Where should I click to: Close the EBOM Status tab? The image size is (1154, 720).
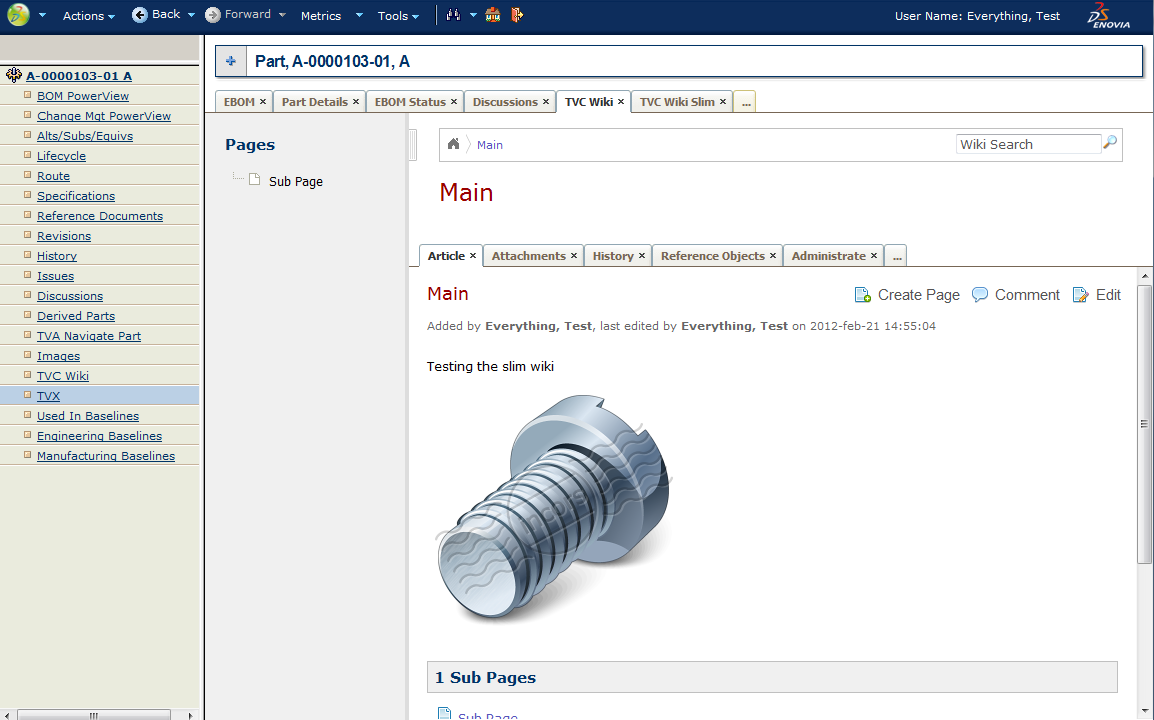(453, 102)
